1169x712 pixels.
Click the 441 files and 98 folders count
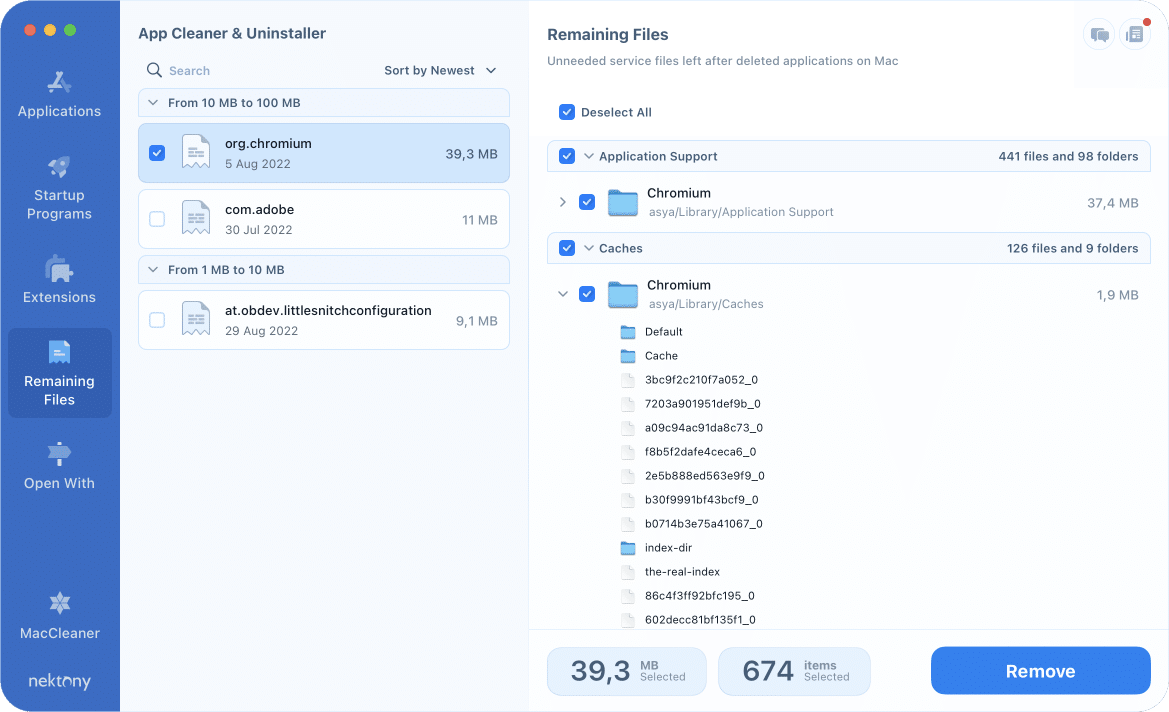click(1068, 157)
